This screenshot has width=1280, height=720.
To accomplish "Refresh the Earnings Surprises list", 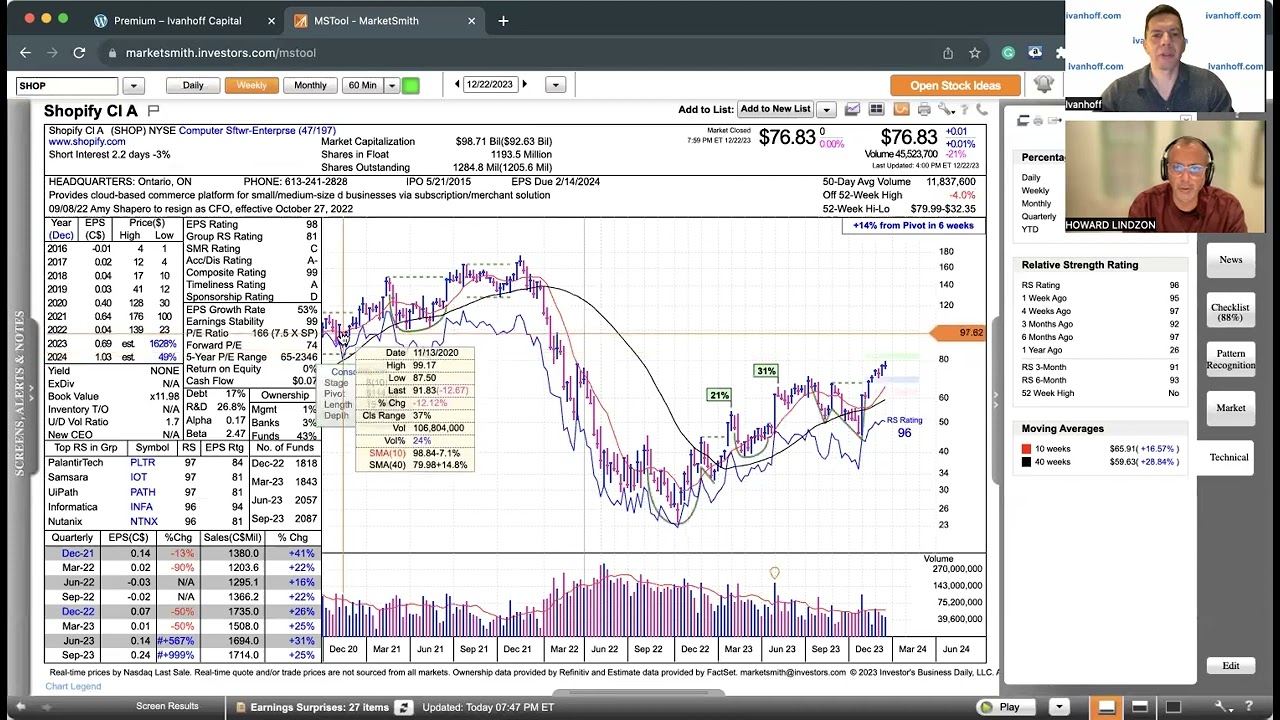I will coord(403,707).
